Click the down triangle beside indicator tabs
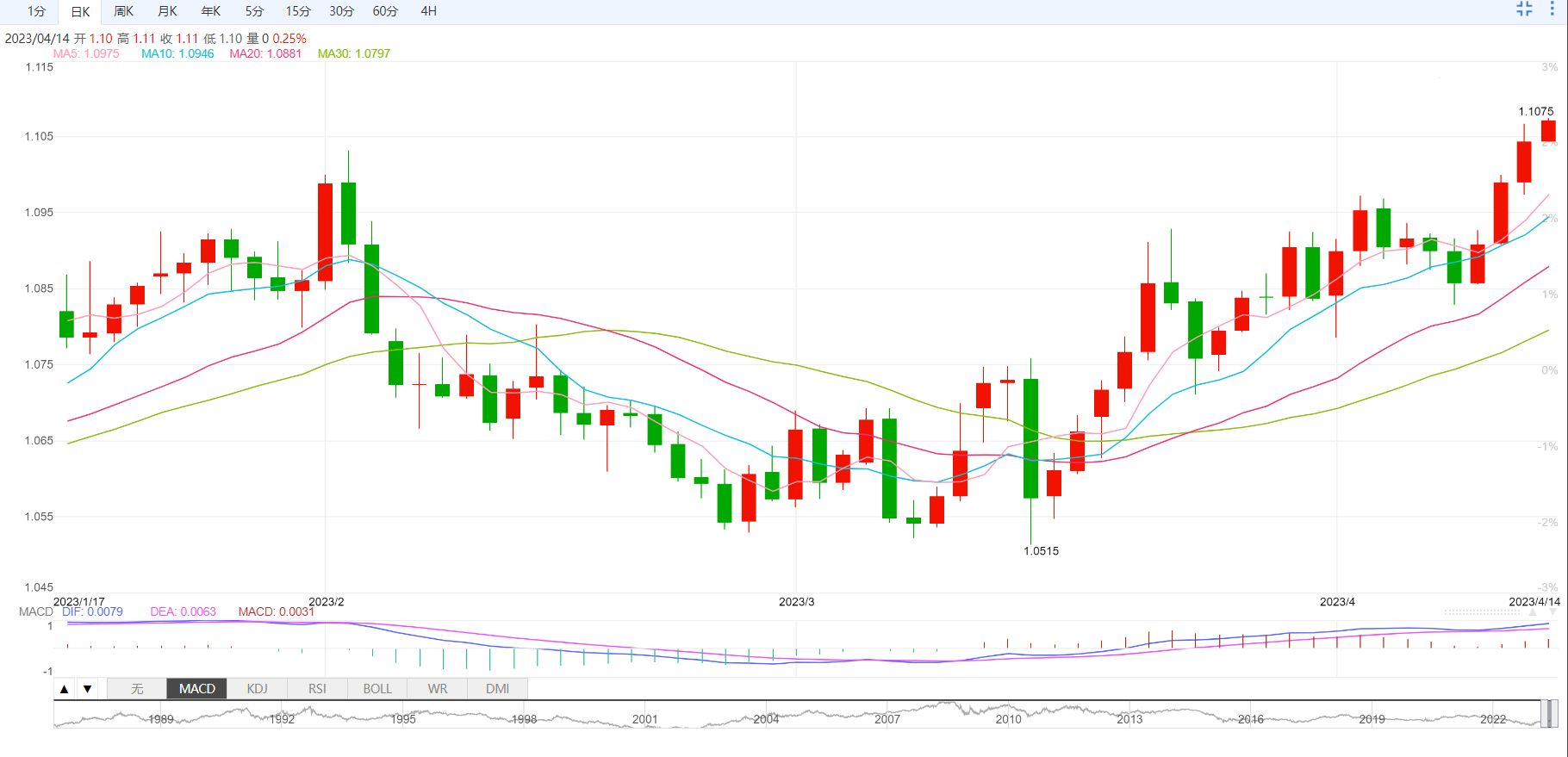 tap(87, 689)
